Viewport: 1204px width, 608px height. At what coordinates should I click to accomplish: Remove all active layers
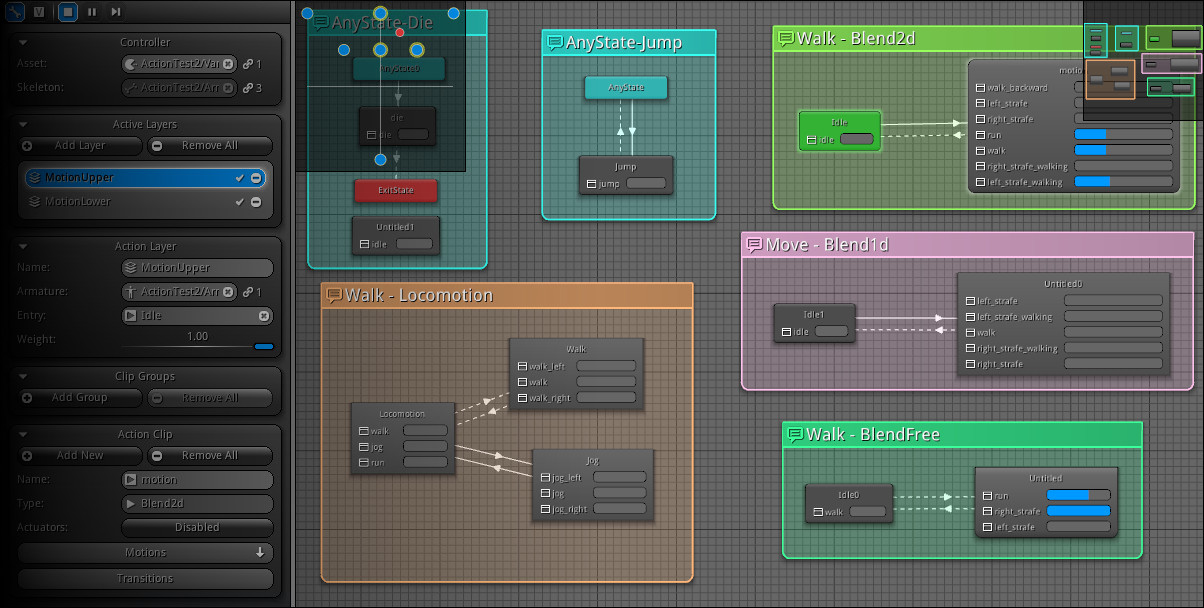click(210, 146)
